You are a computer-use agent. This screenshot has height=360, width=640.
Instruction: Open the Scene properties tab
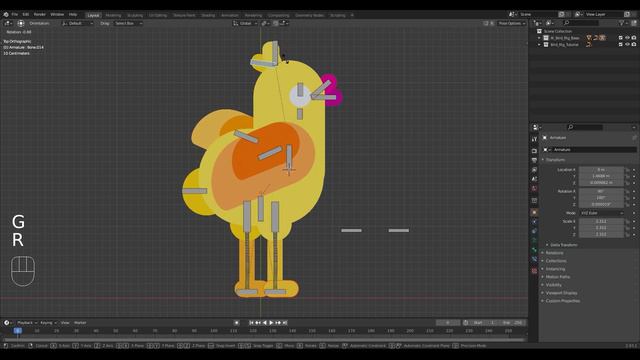point(534,179)
